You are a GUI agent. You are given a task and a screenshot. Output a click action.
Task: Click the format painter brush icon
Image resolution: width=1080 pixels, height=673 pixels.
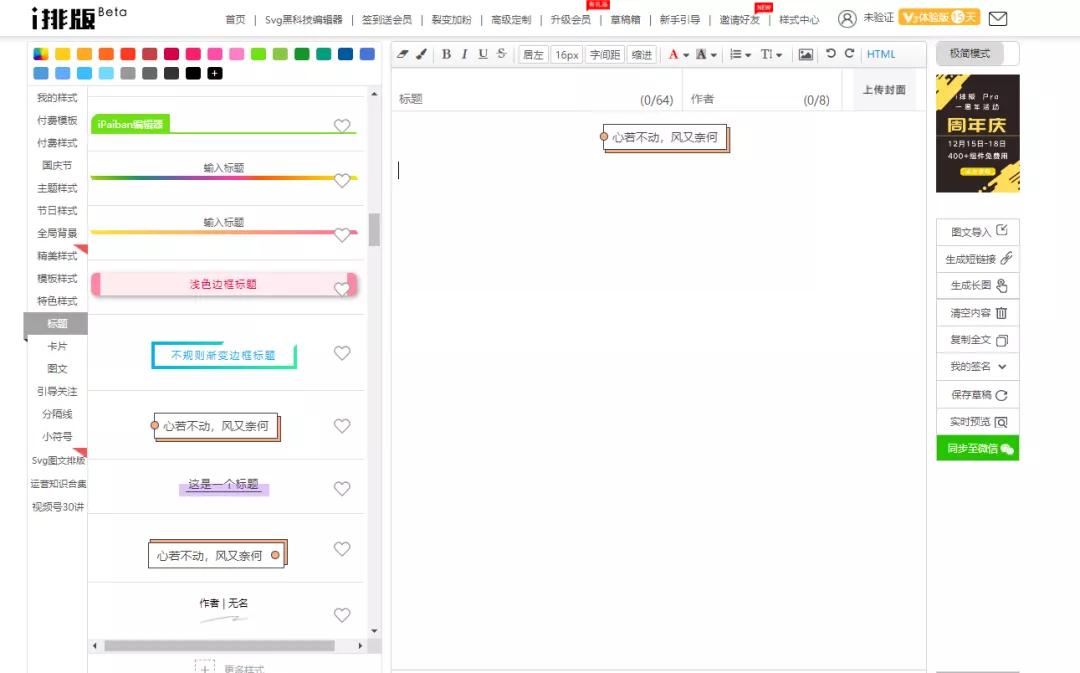coord(421,54)
